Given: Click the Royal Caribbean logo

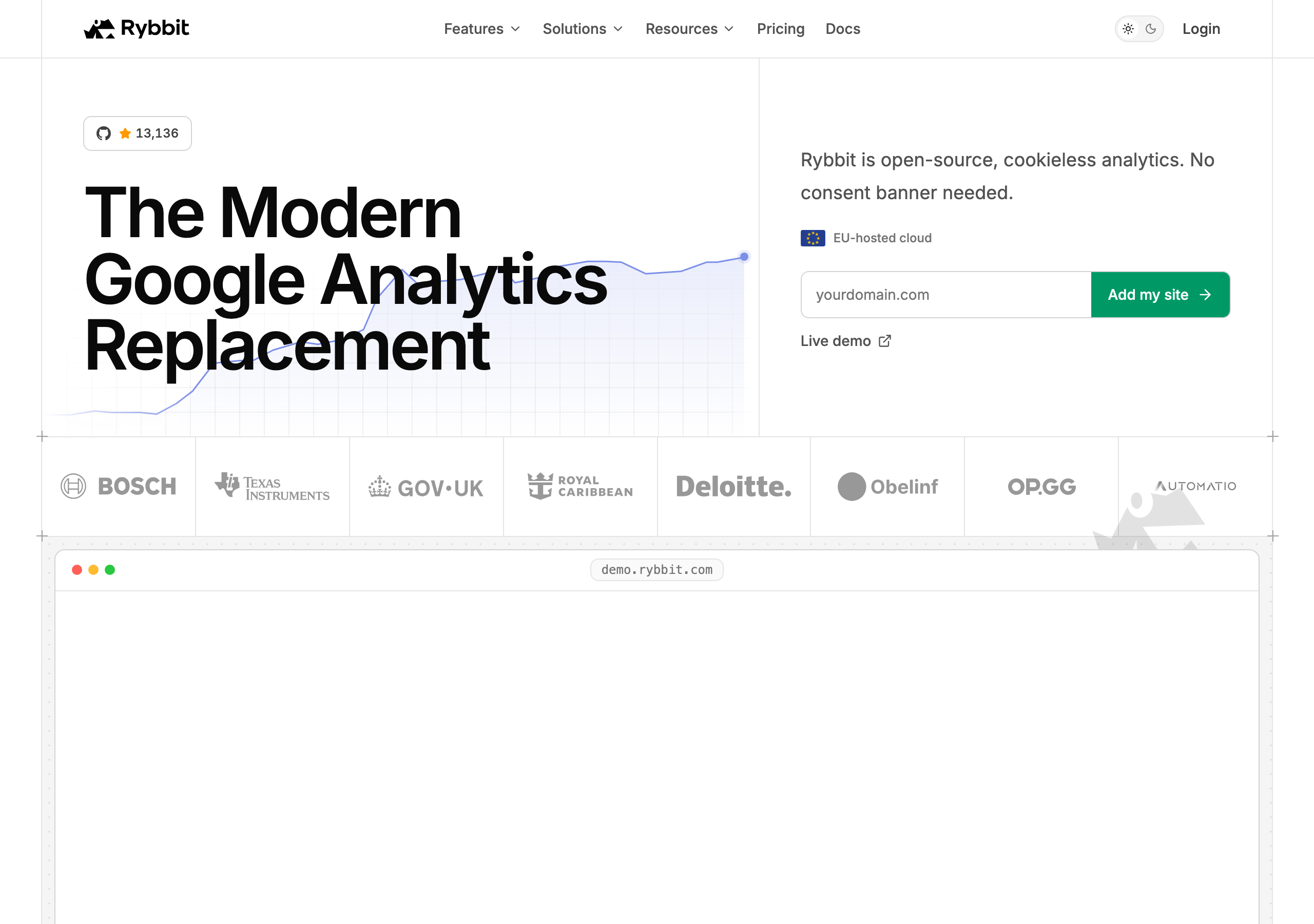Looking at the screenshot, I should pyautogui.click(x=579, y=486).
